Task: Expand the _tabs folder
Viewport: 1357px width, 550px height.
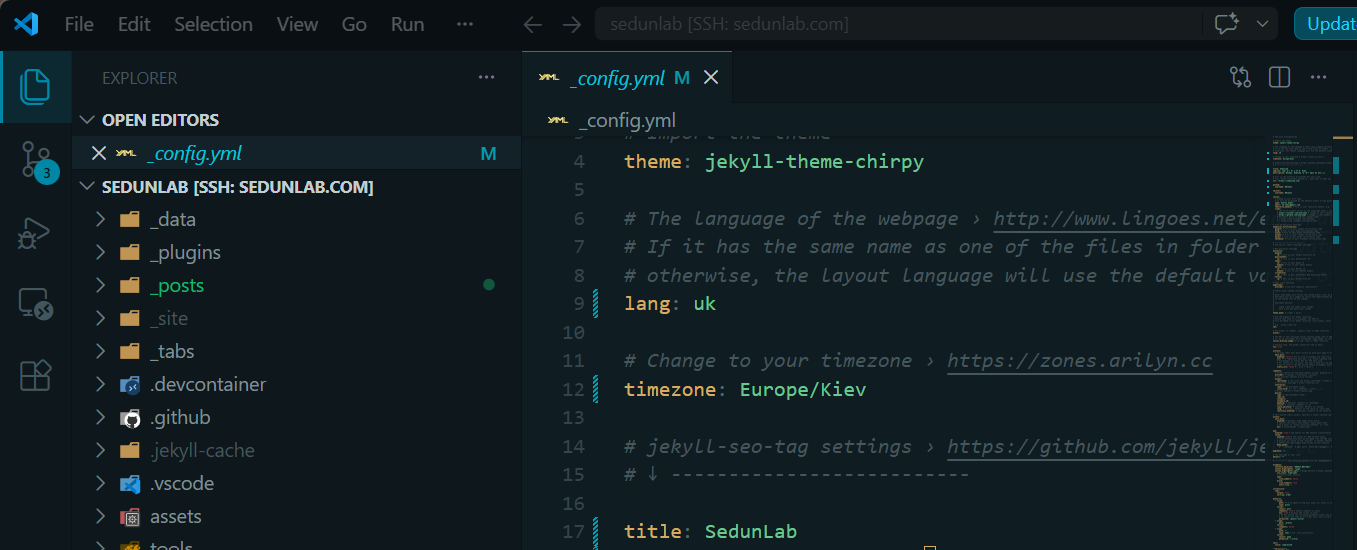Action: pos(100,351)
